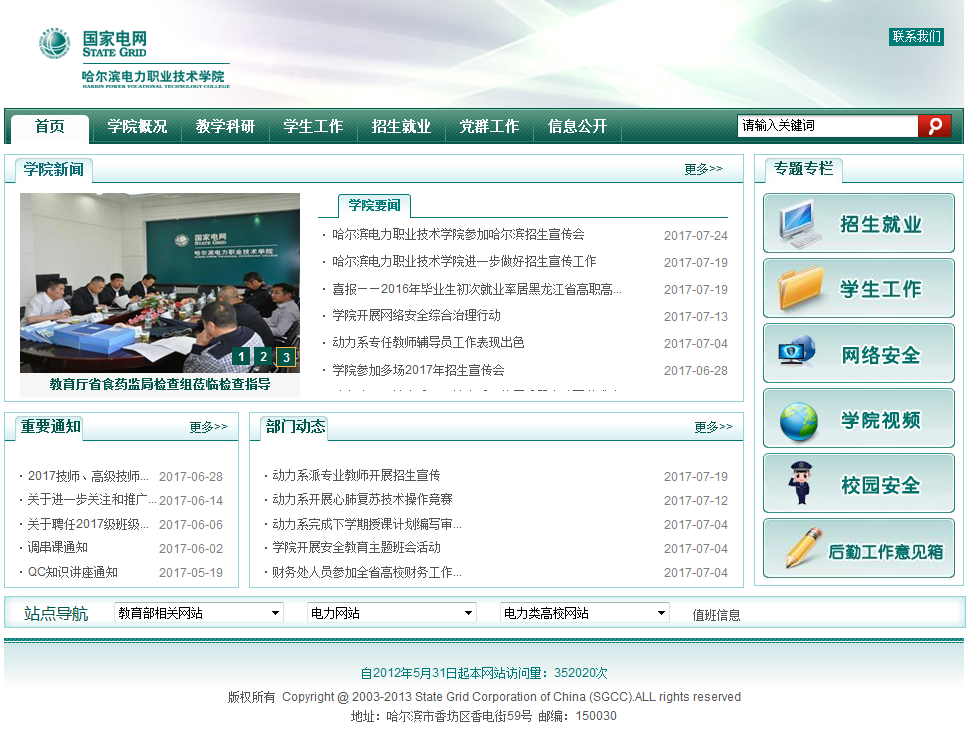Open the 学院概况 menu item
Viewport: 966px width, 743px height.
pos(137,127)
